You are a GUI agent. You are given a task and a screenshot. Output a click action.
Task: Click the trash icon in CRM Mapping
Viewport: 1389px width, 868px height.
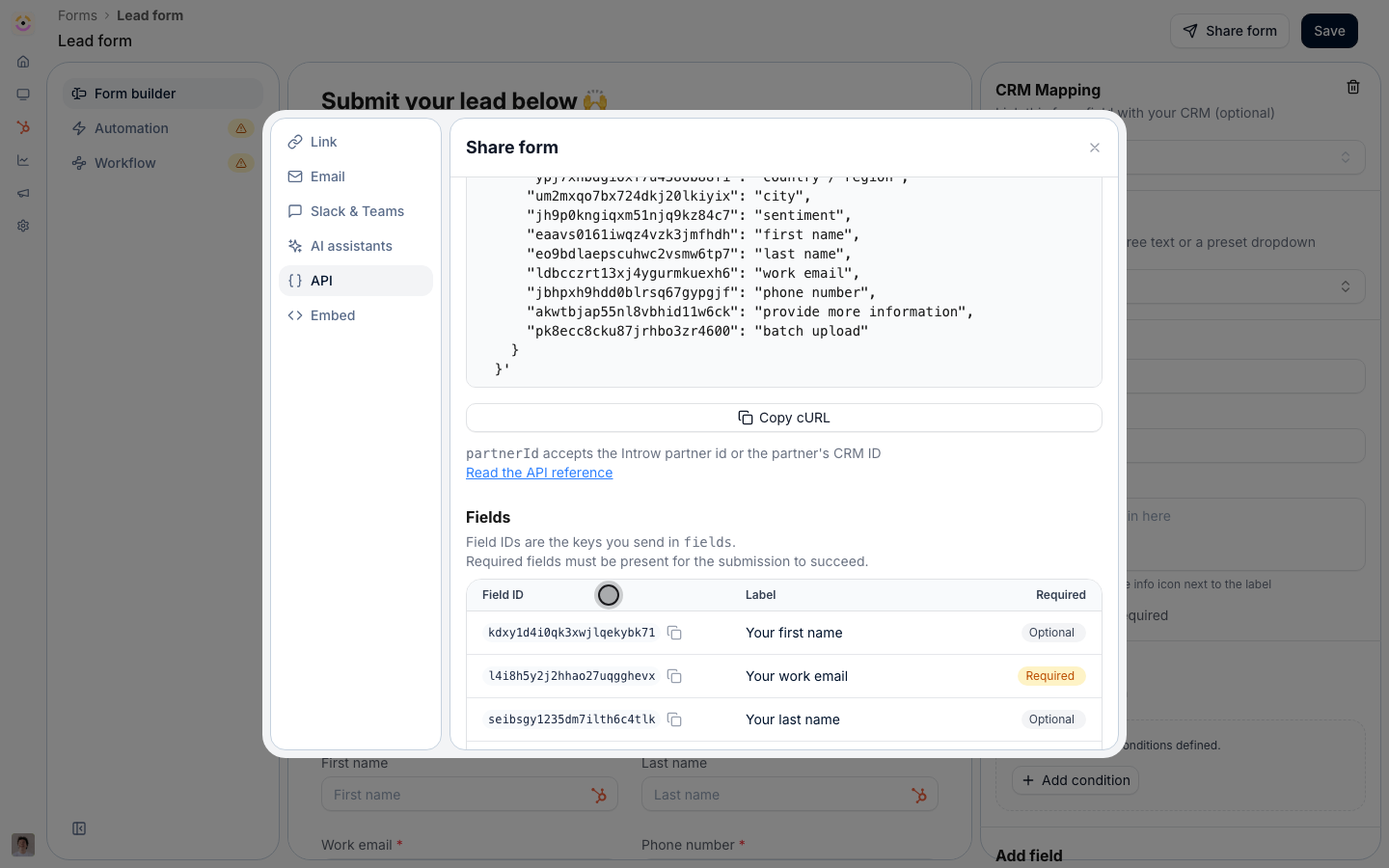click(1353, 87)
